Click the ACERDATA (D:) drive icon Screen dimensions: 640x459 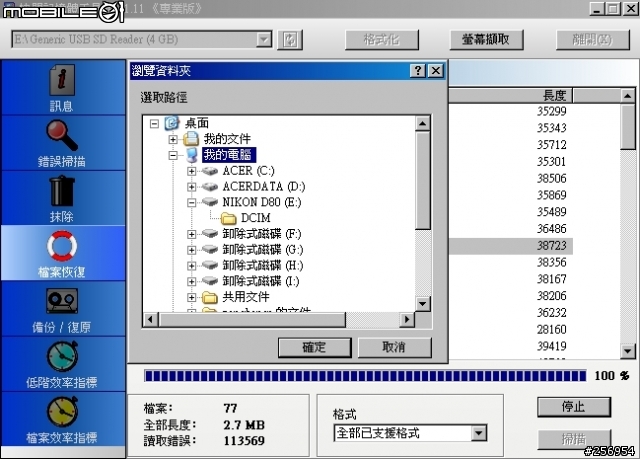click(210, 186)
